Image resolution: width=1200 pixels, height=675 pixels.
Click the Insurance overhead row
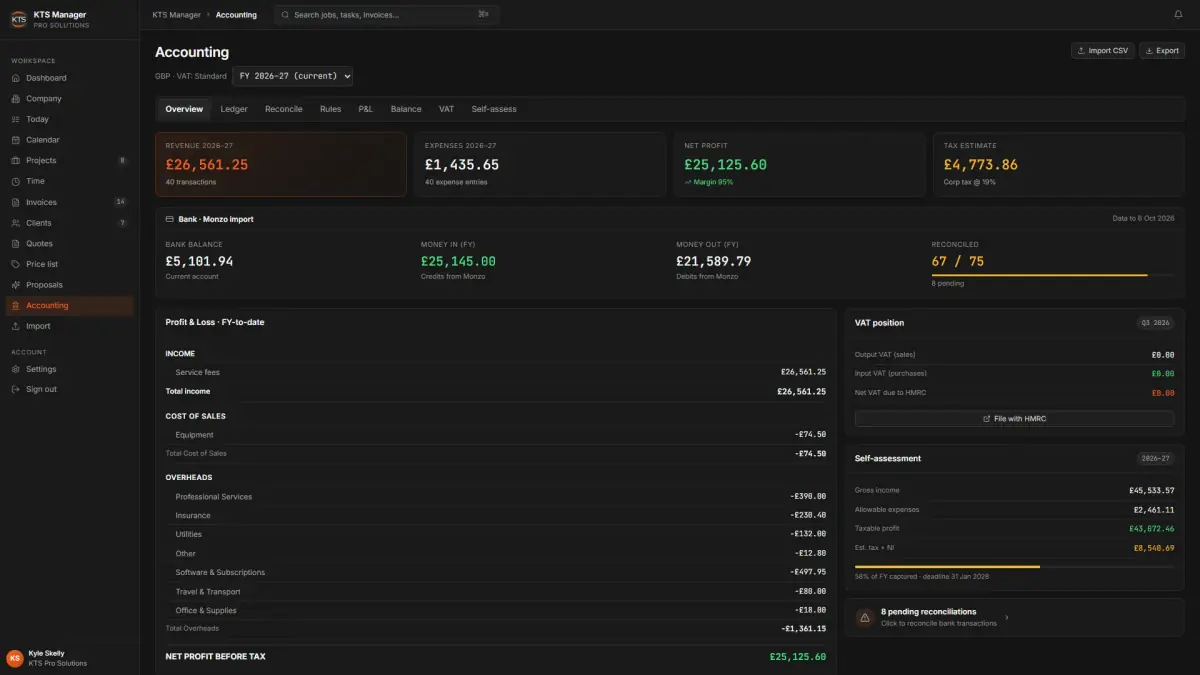pos(496,516)
